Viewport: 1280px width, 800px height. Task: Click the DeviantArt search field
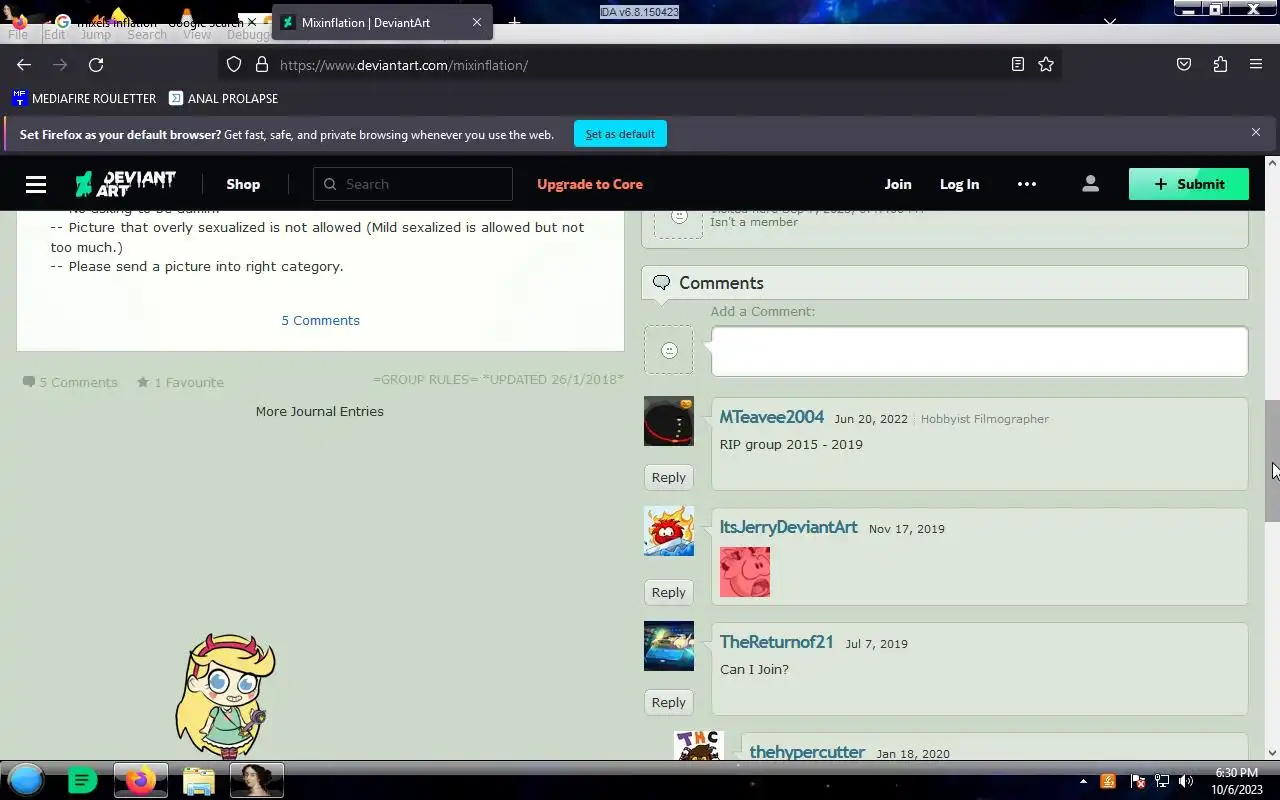413,184
